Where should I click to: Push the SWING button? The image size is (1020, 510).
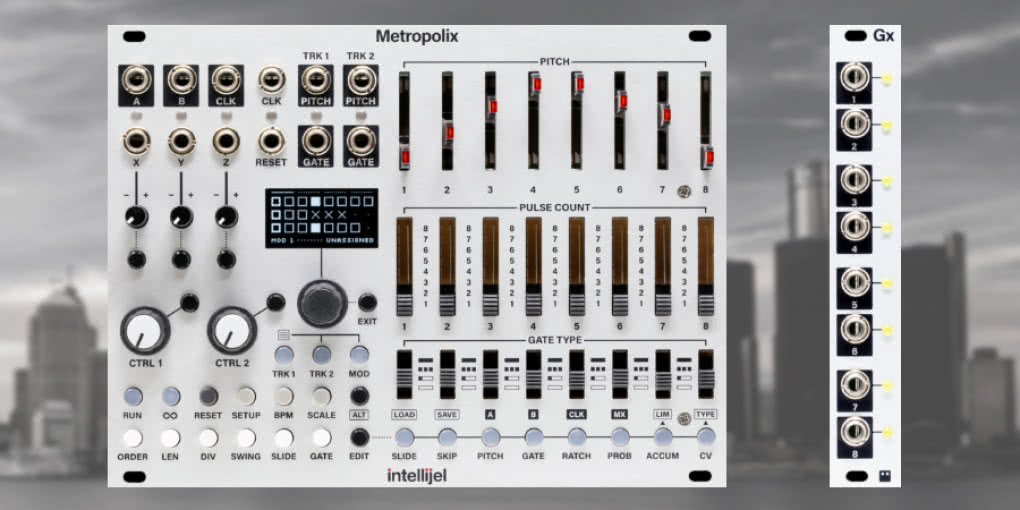coord(246,438)
